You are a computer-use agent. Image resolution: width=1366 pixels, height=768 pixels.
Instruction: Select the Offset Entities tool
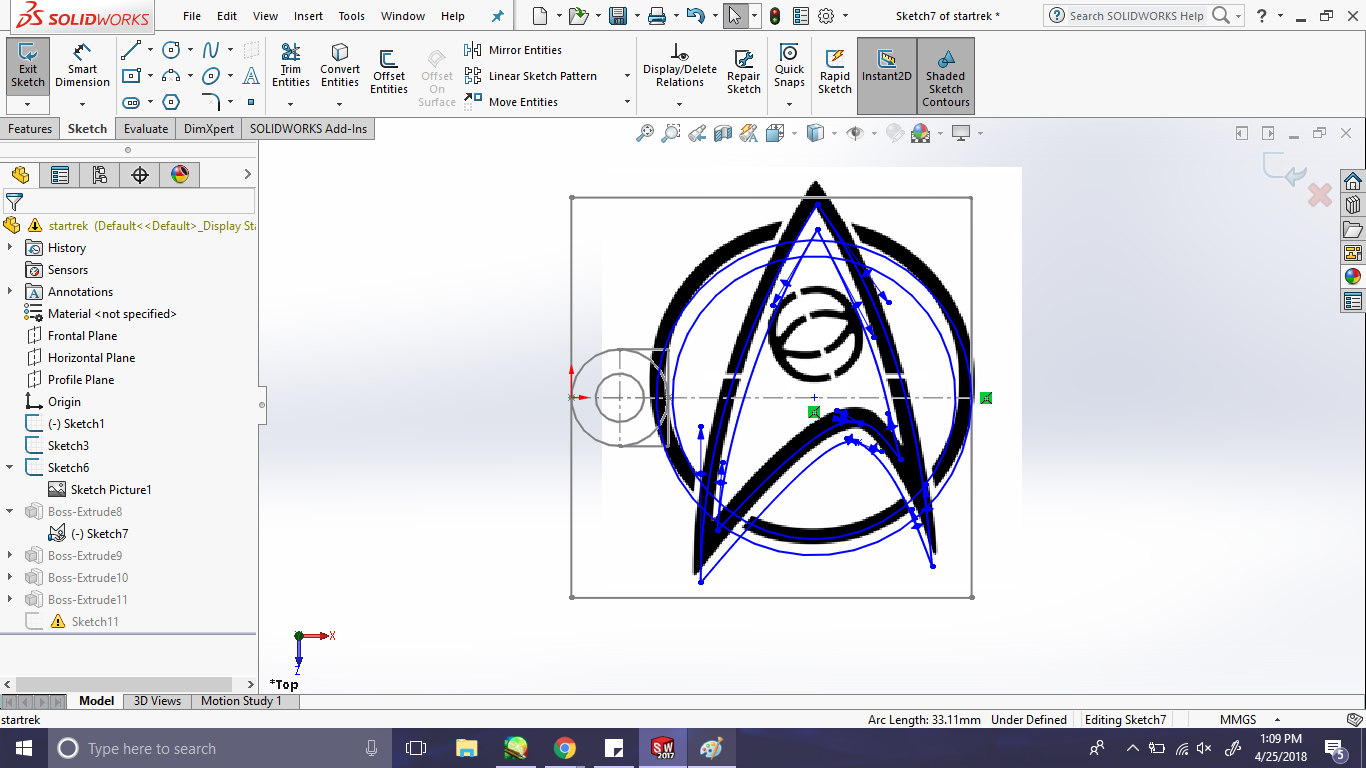389,70
